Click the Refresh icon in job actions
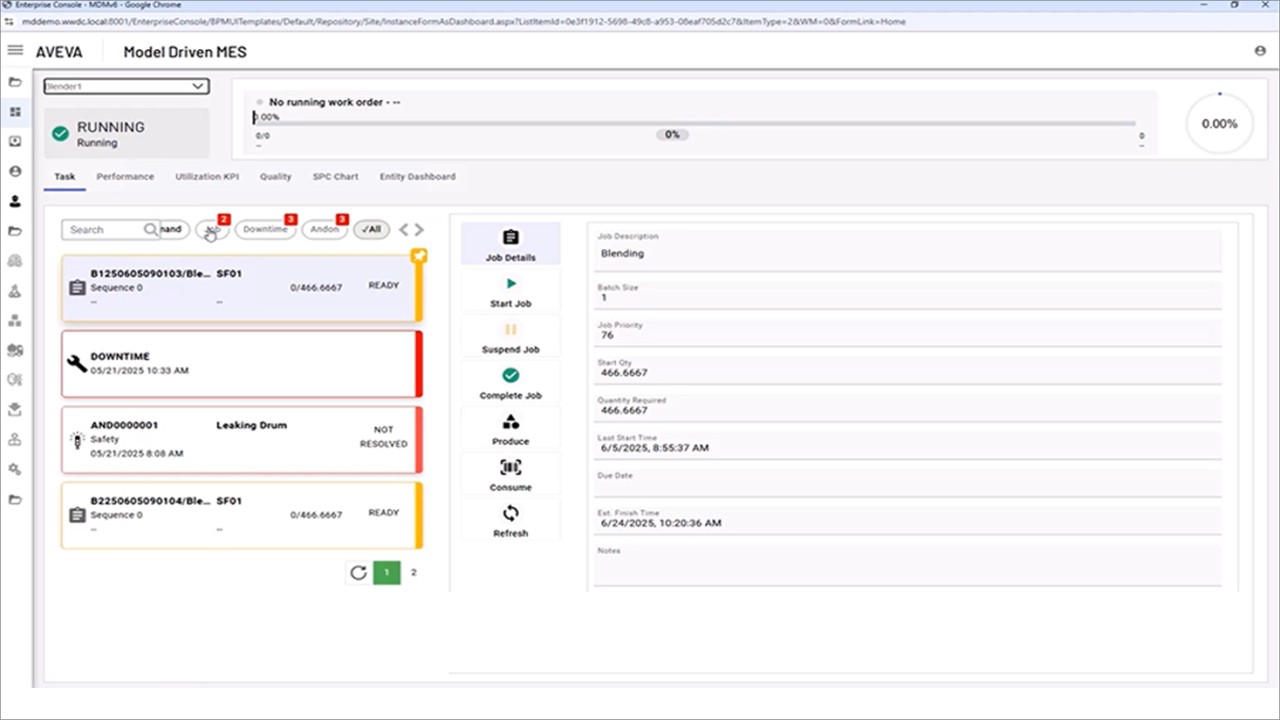The width and height of the screenshot is (1280, 720). point(511,514)
